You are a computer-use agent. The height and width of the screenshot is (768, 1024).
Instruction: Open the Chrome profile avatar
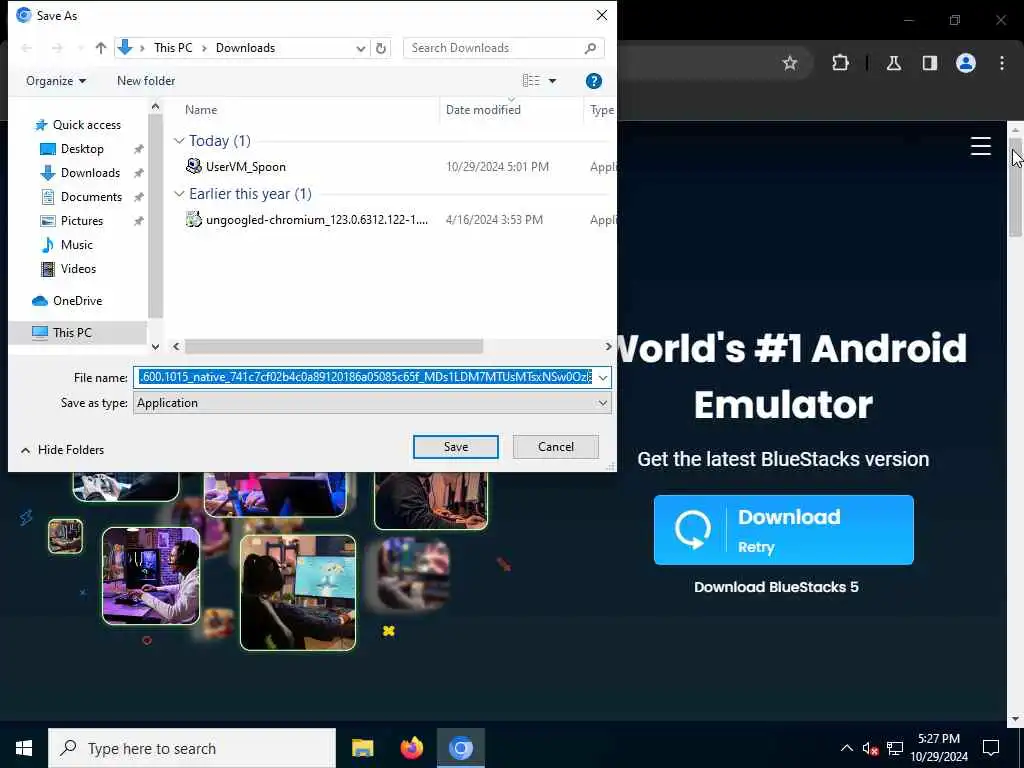coord(966,63)
